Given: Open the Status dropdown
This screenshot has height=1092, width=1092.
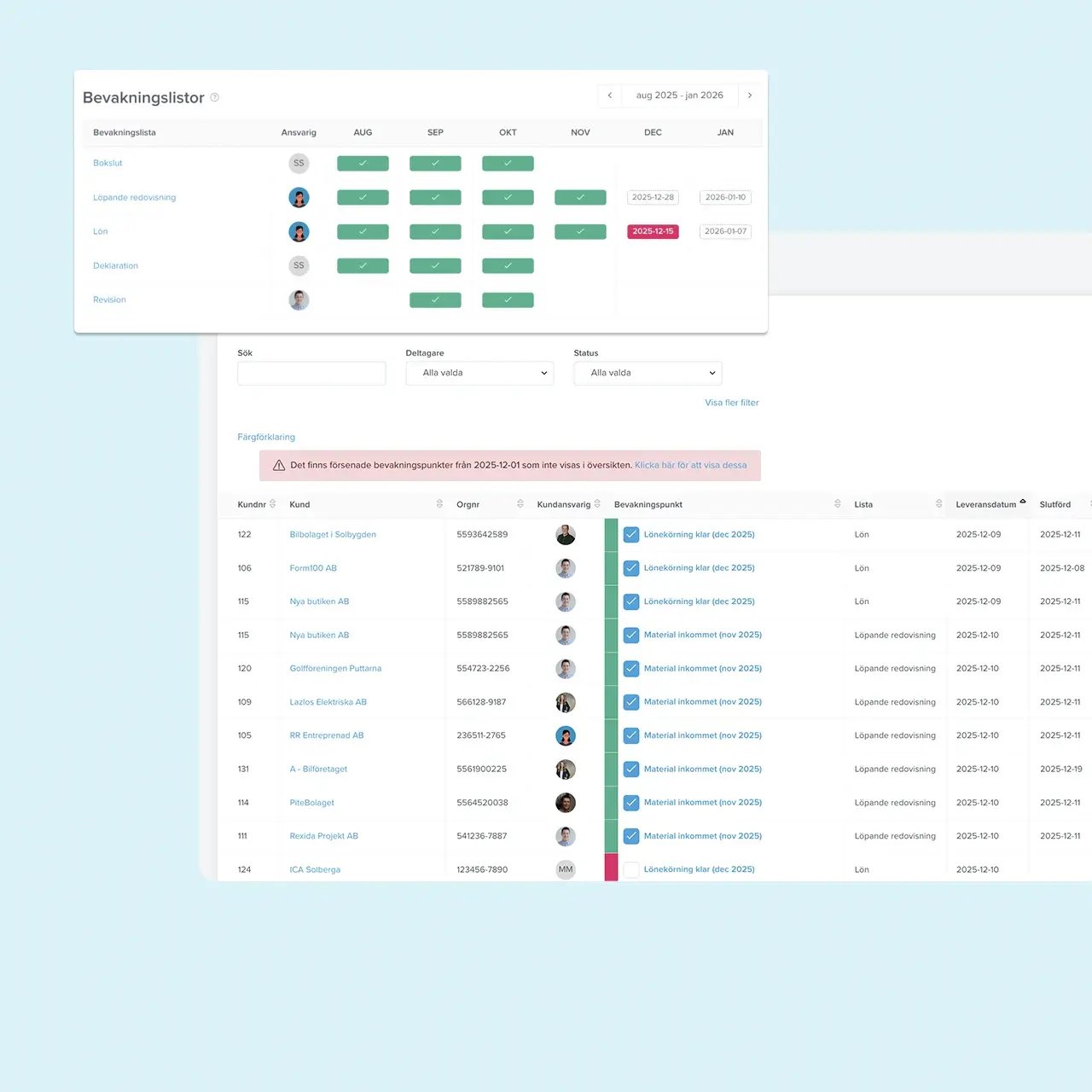Looking at the screenshot, I should (x=648, y=373).
